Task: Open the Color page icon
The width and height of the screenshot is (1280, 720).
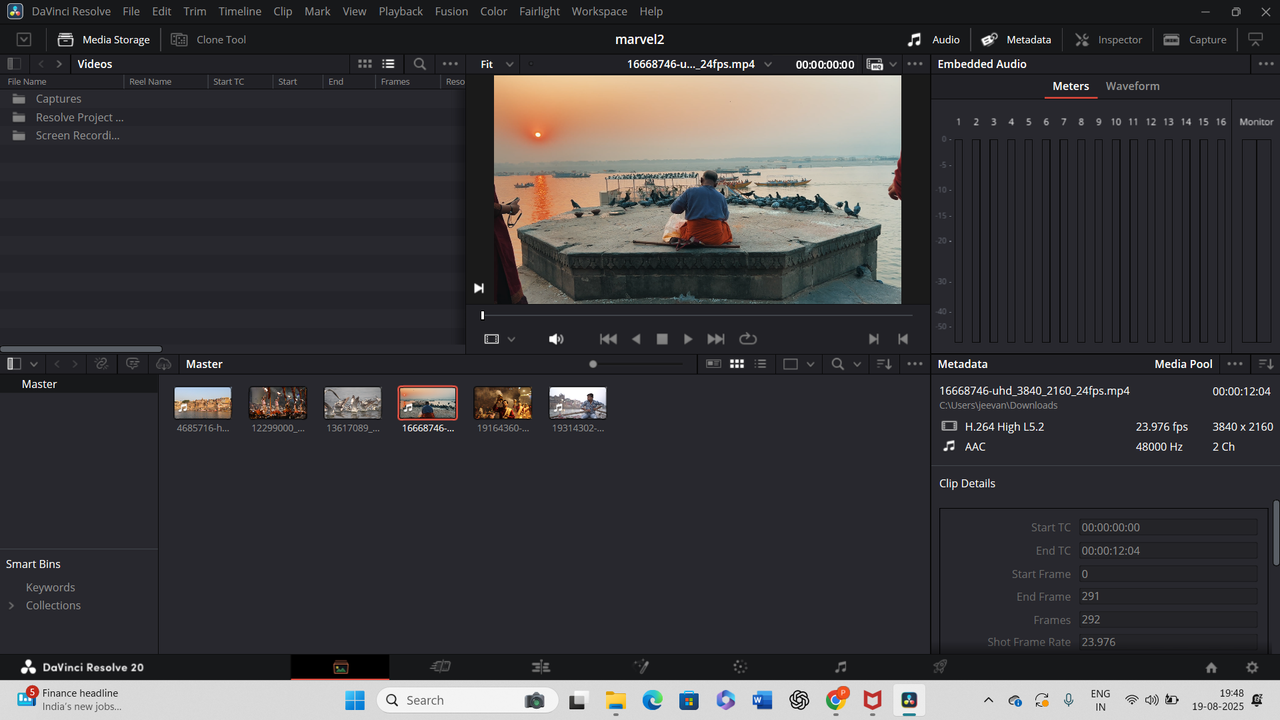Action: click(x=740, y=667)
